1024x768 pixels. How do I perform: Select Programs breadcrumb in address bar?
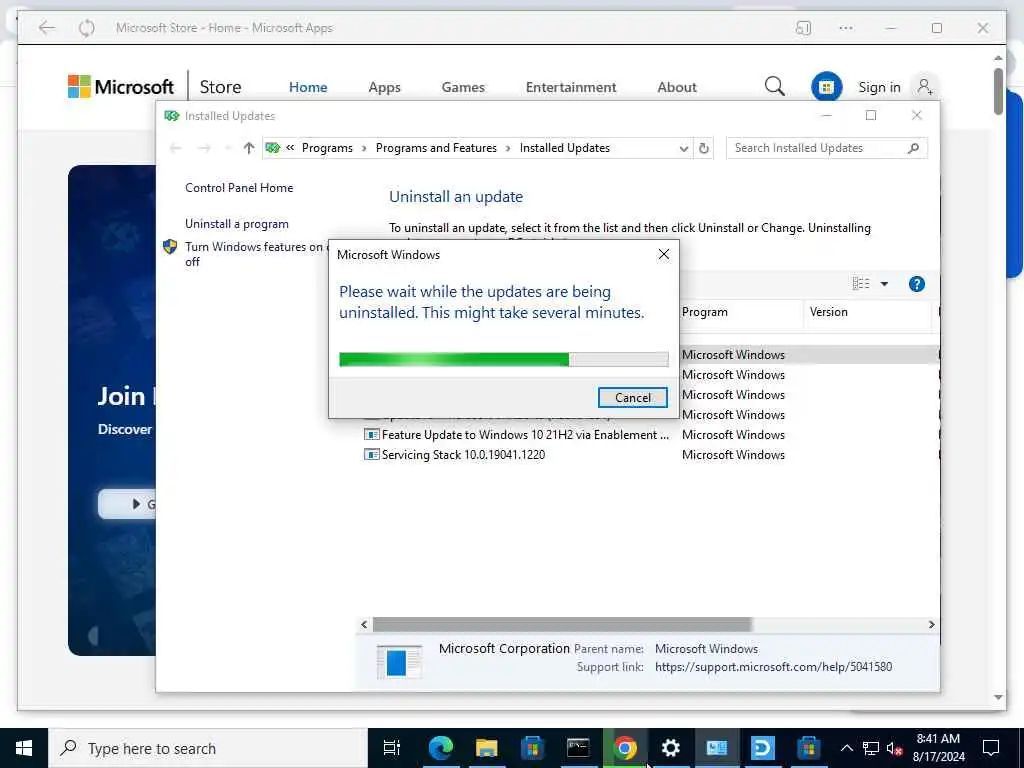pos(327,148)
